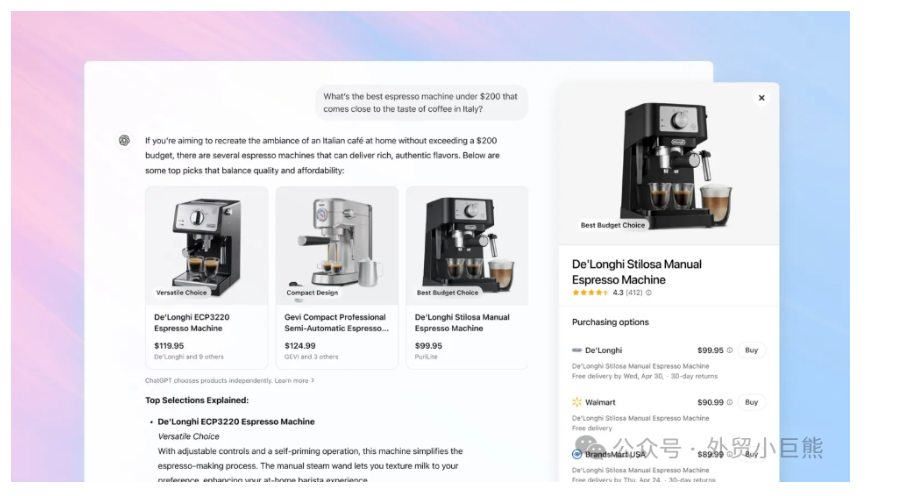Click info icon next to 4.3 rating
This screenshot has height=496, width=923.
coord(649,292)
